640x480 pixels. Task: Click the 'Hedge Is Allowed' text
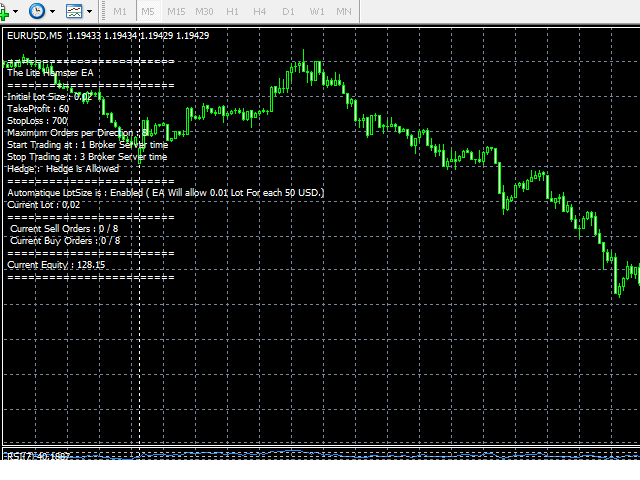[82, 169]
